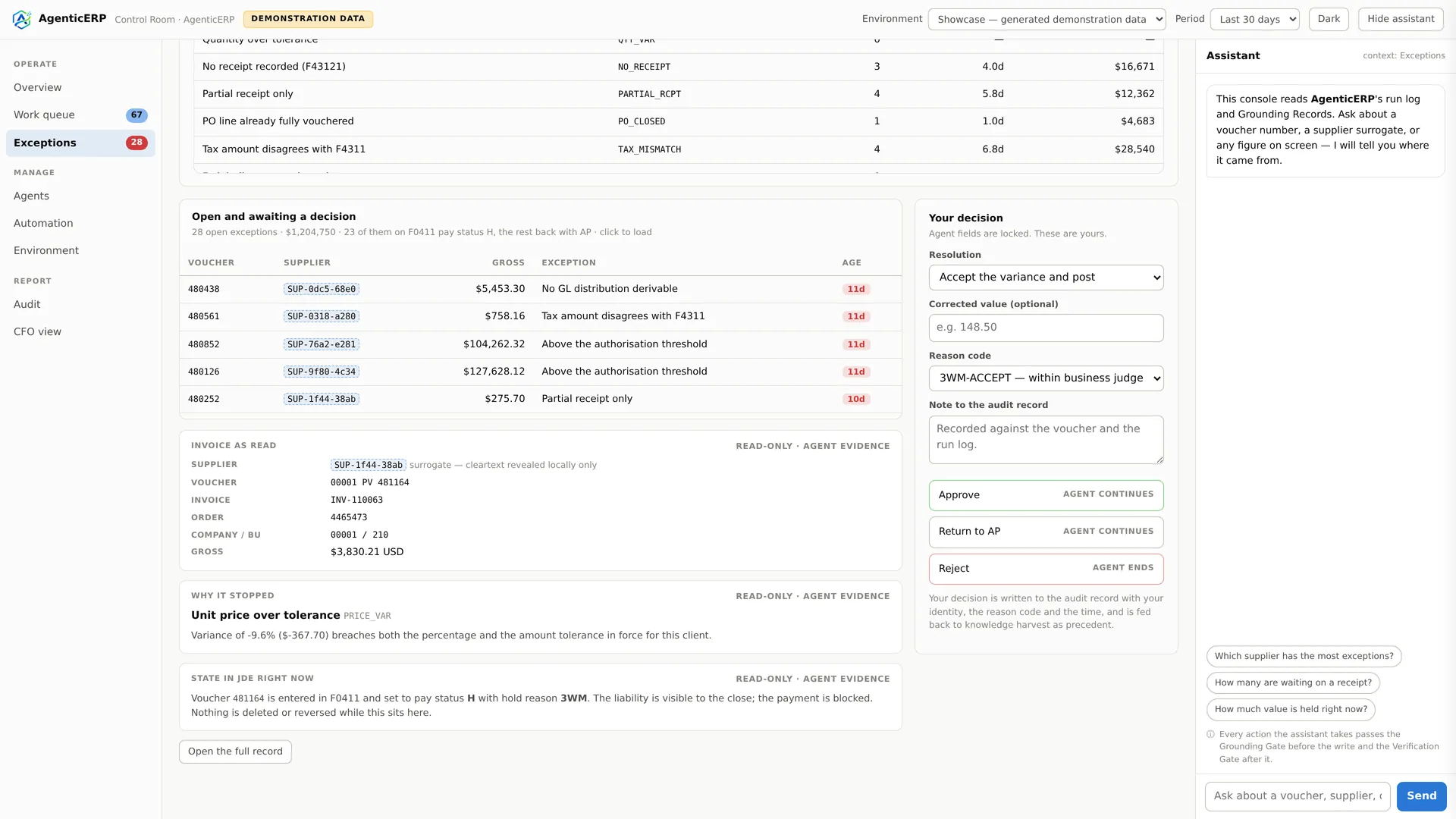The image size is (1456, 819).
Task: Click the Return to AP button
Action: (x=1046, y=532)
